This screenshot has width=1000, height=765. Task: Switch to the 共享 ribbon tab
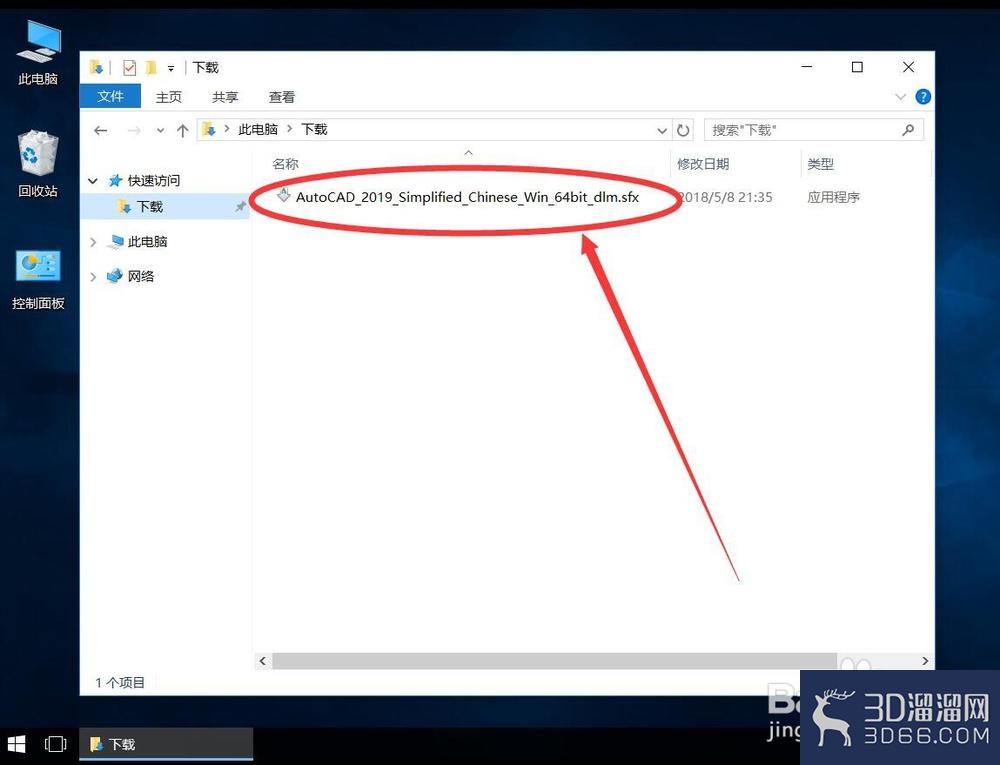pyautogui.click(x=224, y=97)
